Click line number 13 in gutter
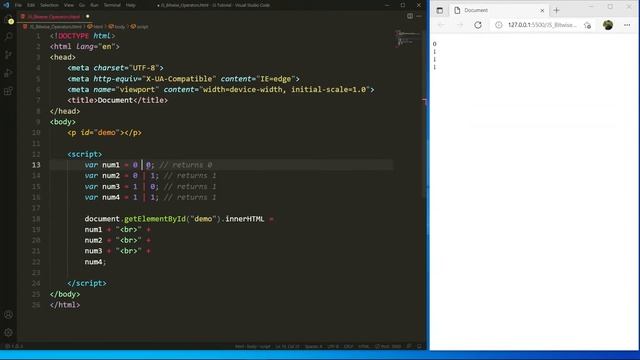The height and width of the screenshot is (360, 640). (x=36, y=165)
